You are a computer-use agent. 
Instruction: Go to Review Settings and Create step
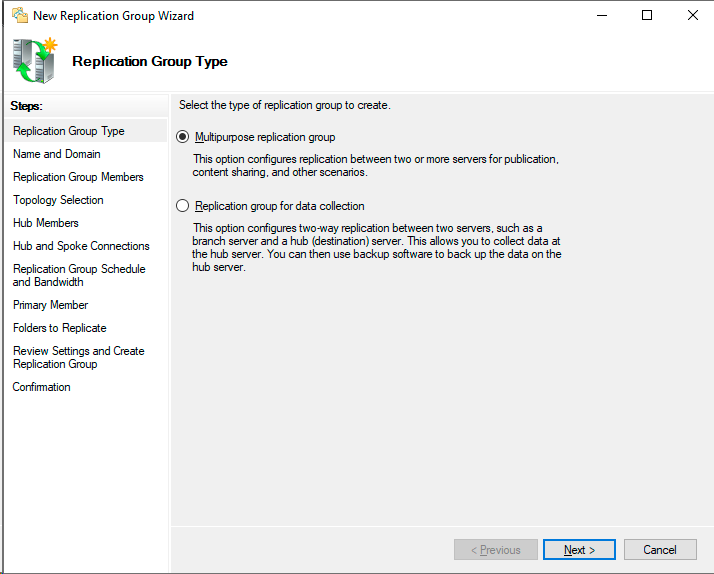(78, 357)
